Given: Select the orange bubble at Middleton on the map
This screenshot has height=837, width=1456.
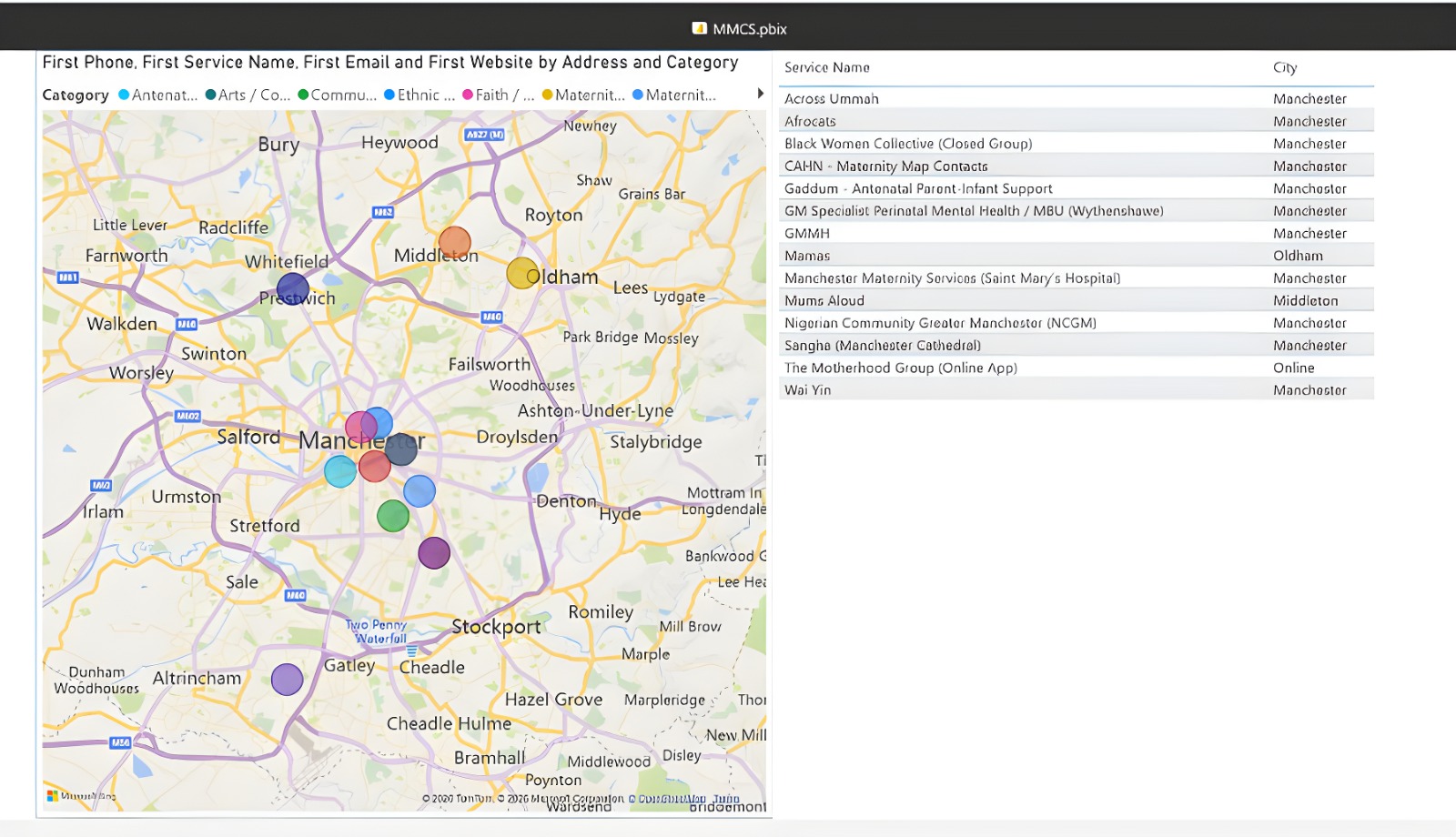Looking at the screenshot, I should [x=455, y=243].
